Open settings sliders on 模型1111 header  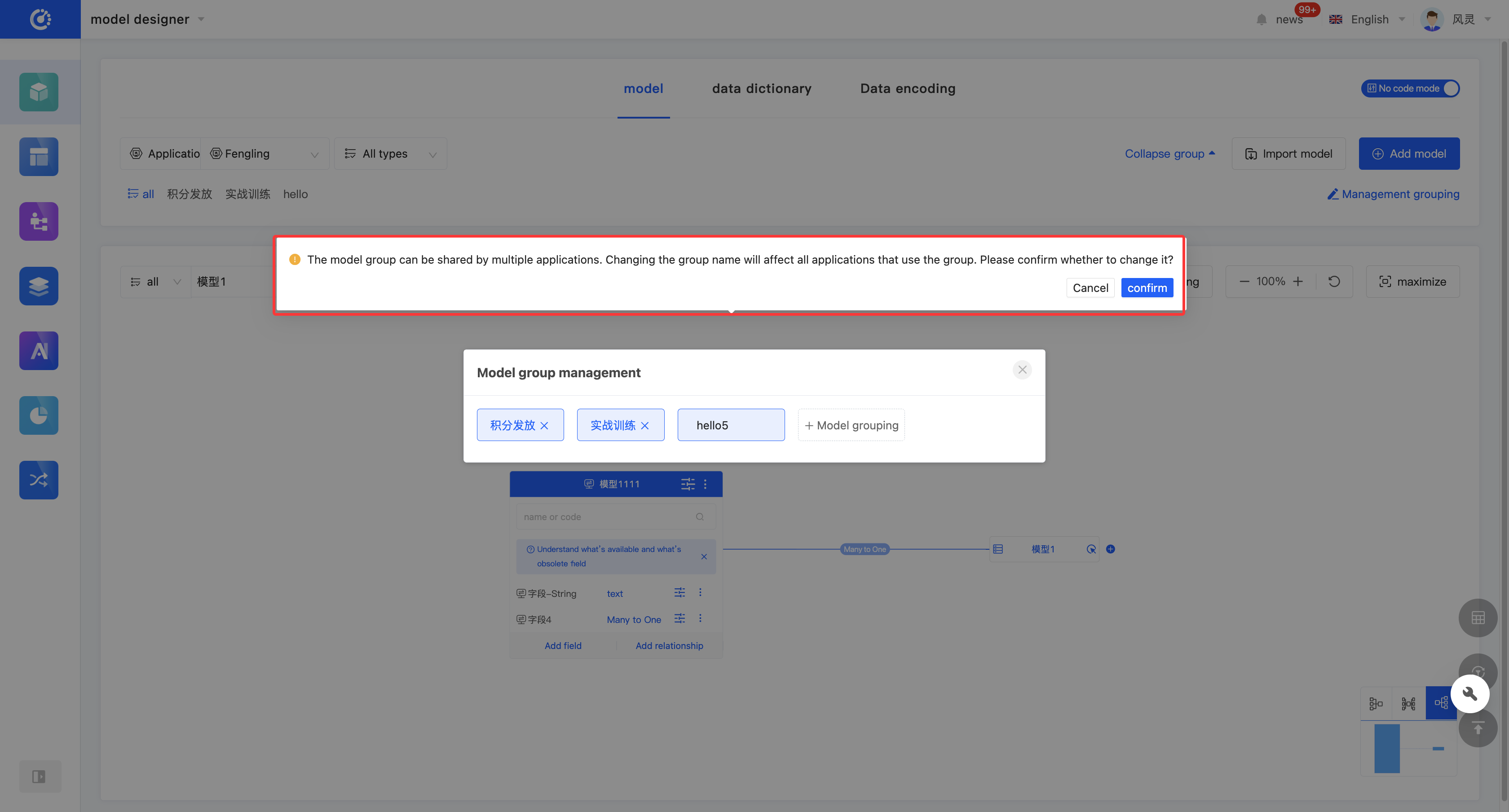[x=688, y=484]
